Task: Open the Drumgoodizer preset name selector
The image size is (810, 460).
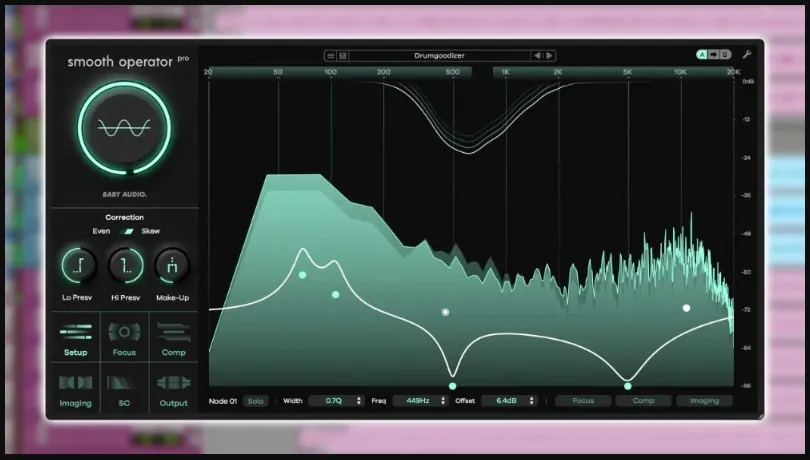Action: point(439,56)
